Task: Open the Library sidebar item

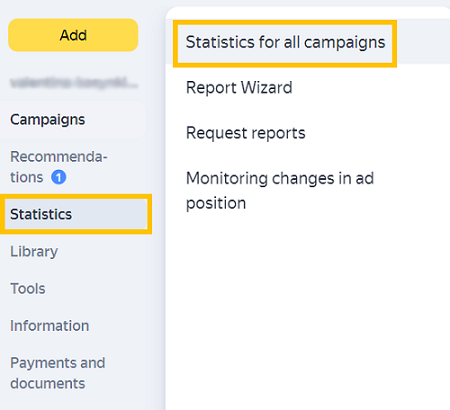Action: tap(34, 251)
